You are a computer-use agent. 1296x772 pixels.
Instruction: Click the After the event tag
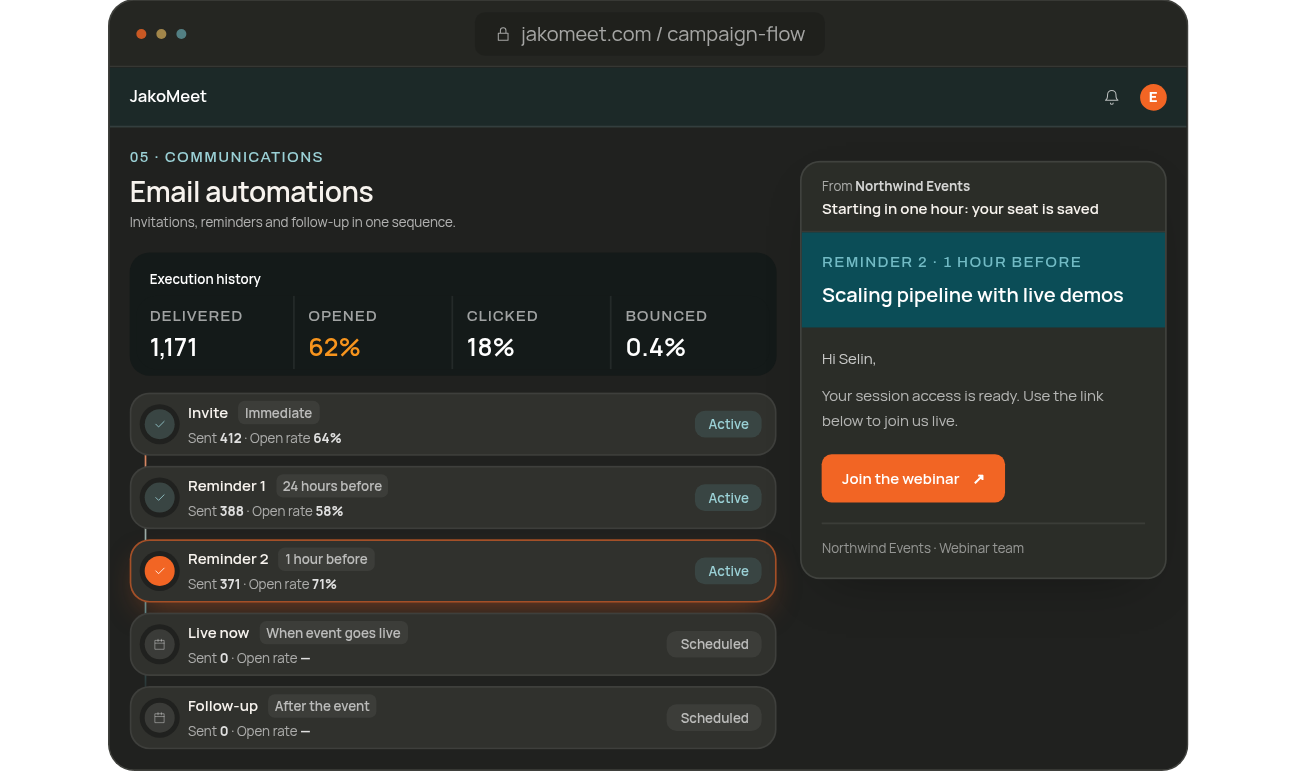322,706
